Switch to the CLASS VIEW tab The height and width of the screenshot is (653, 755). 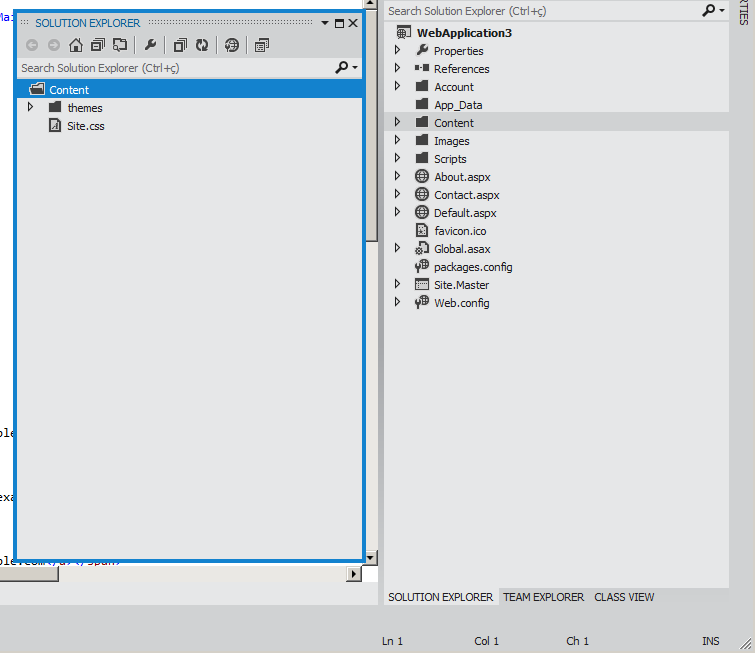[x=624, y=597]
